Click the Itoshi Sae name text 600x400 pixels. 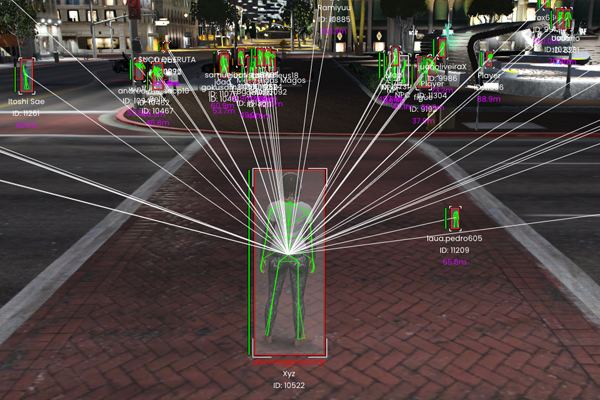(x=25, y=101)
